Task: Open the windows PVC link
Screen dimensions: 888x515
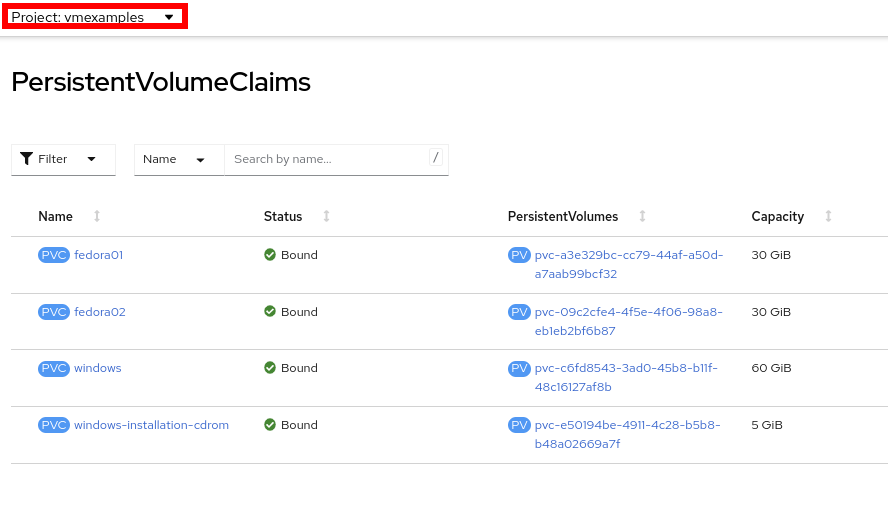Action: (97, 368)
